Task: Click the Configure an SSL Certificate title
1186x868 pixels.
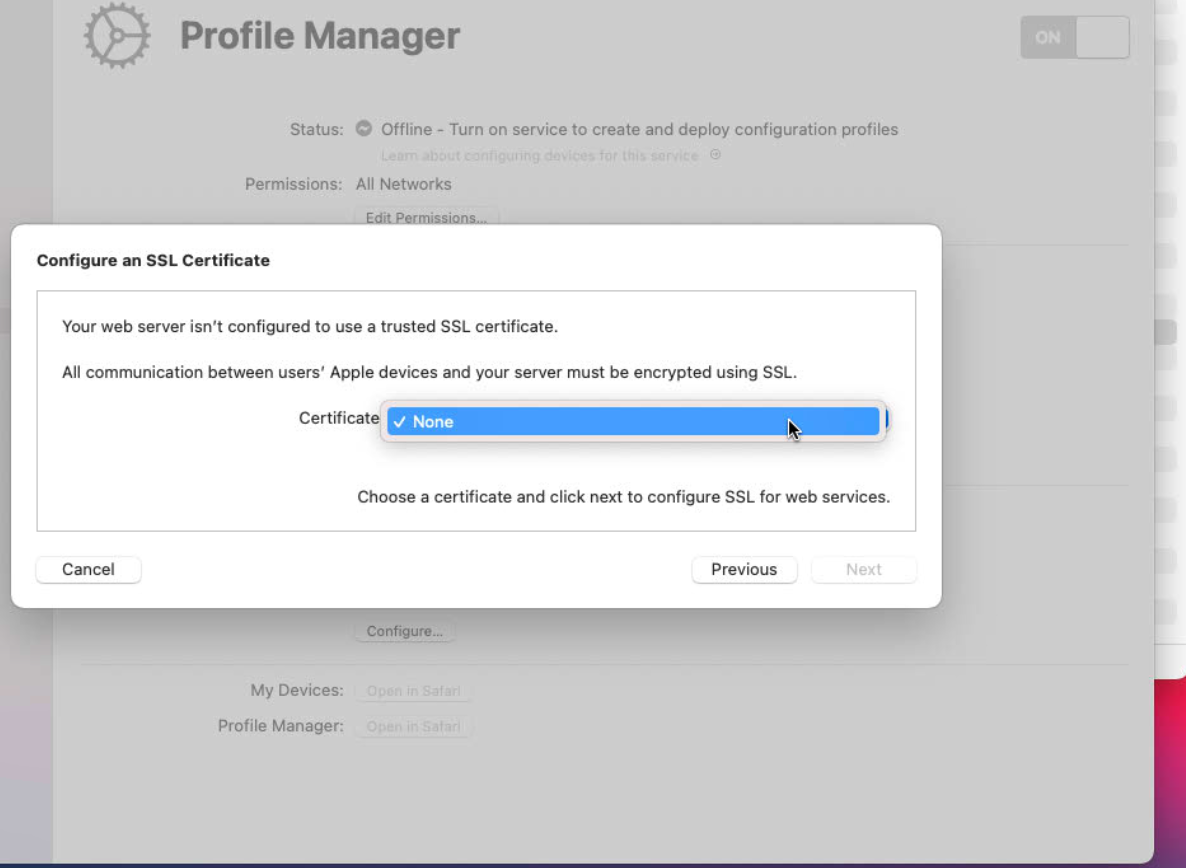Action: tap(153, 260)
